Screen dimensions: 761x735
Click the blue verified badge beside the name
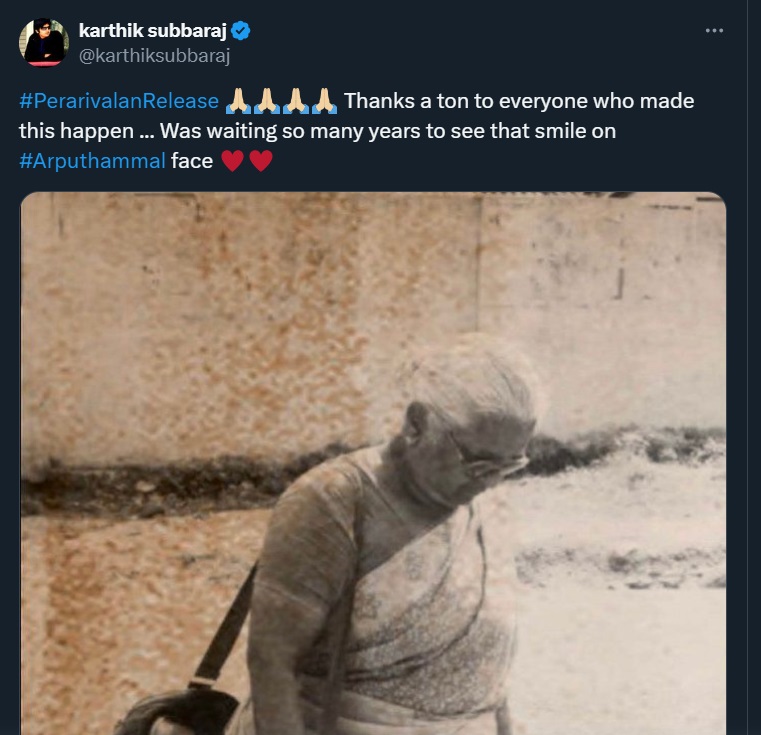pos(241,31)
